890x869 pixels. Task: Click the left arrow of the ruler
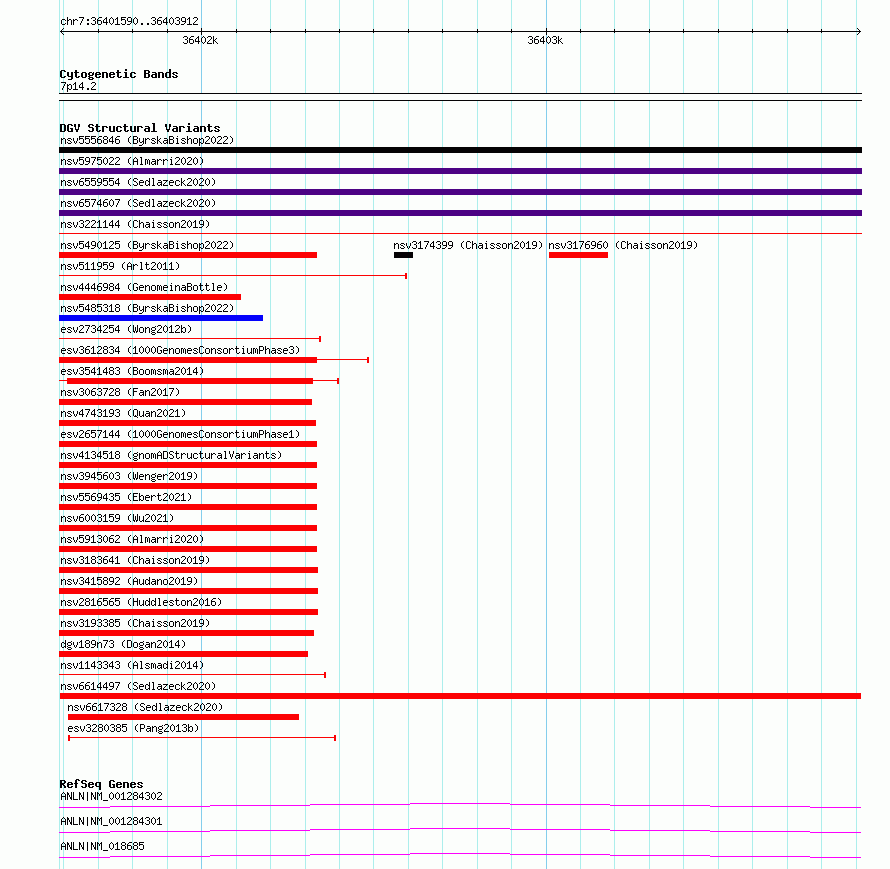[x=62, y=32]
